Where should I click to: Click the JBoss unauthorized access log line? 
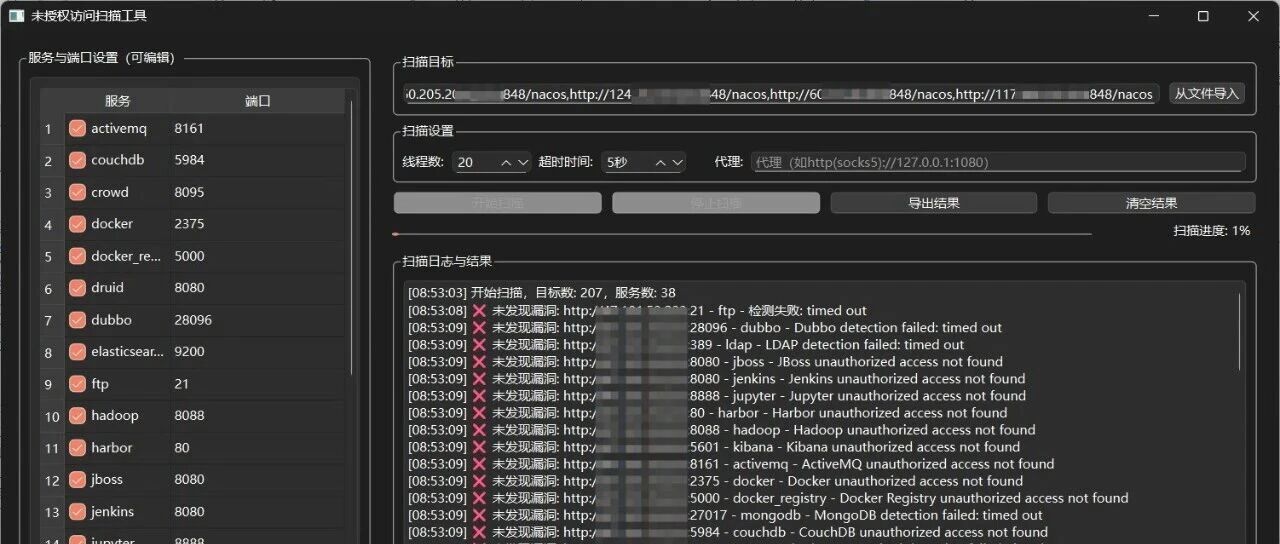(705, 361)
